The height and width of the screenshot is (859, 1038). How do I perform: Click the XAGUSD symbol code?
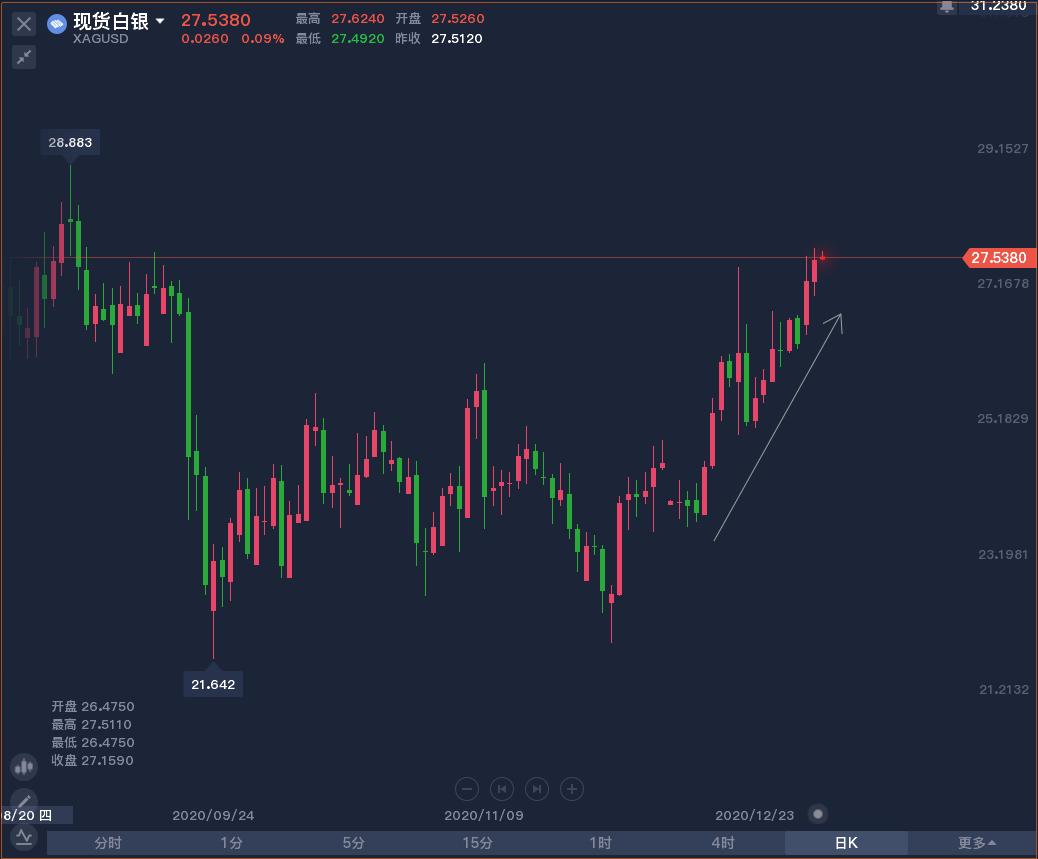[101, 38]
